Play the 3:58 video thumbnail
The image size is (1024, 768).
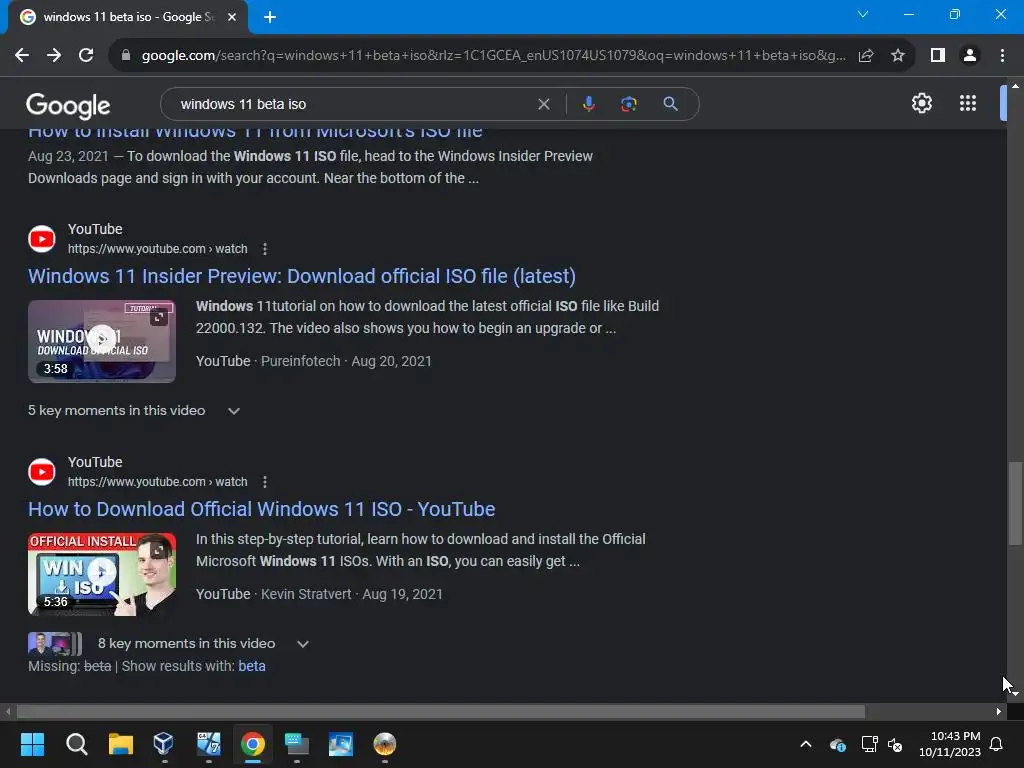[x=102, y=341]
